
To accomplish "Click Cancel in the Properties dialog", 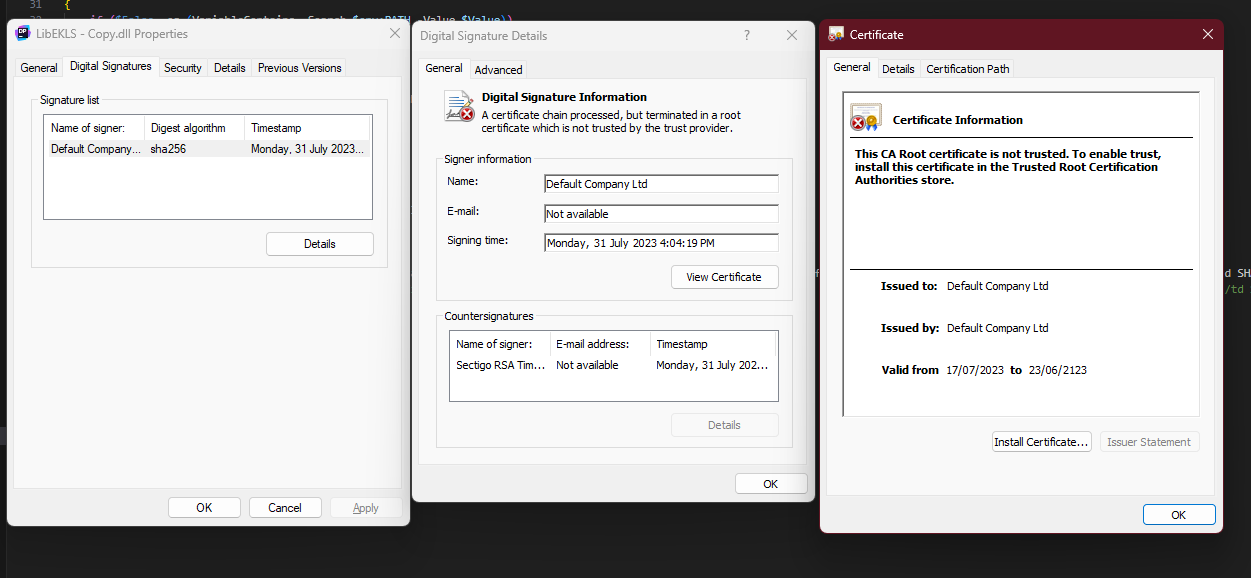I will (x=285, y=508).
